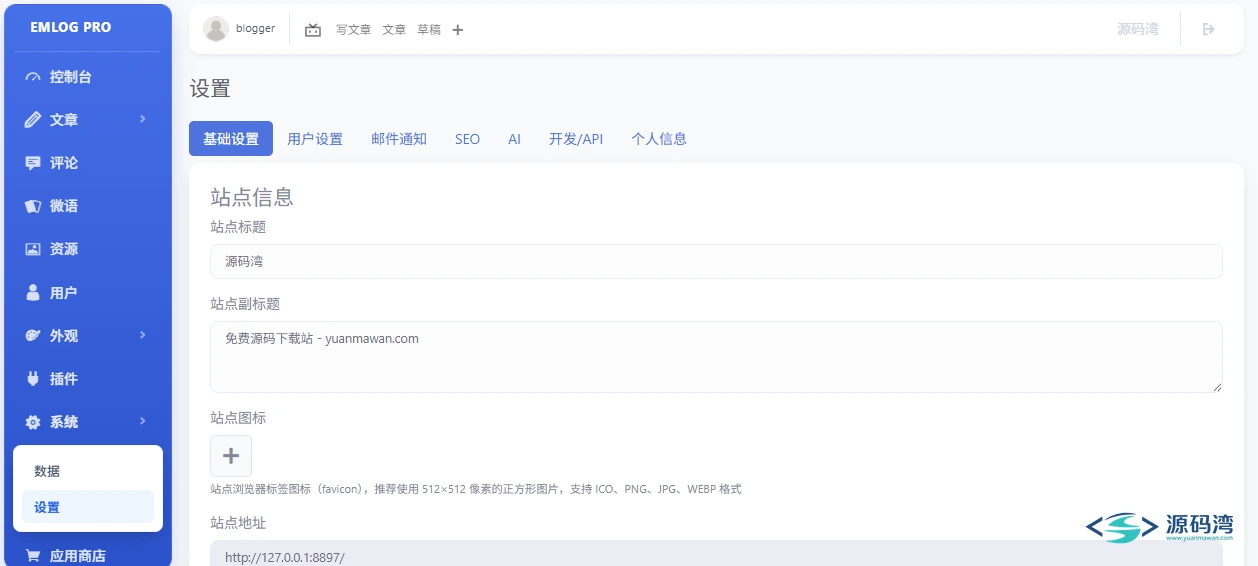Open 文章 link in top bar

[x=394, y=30]
